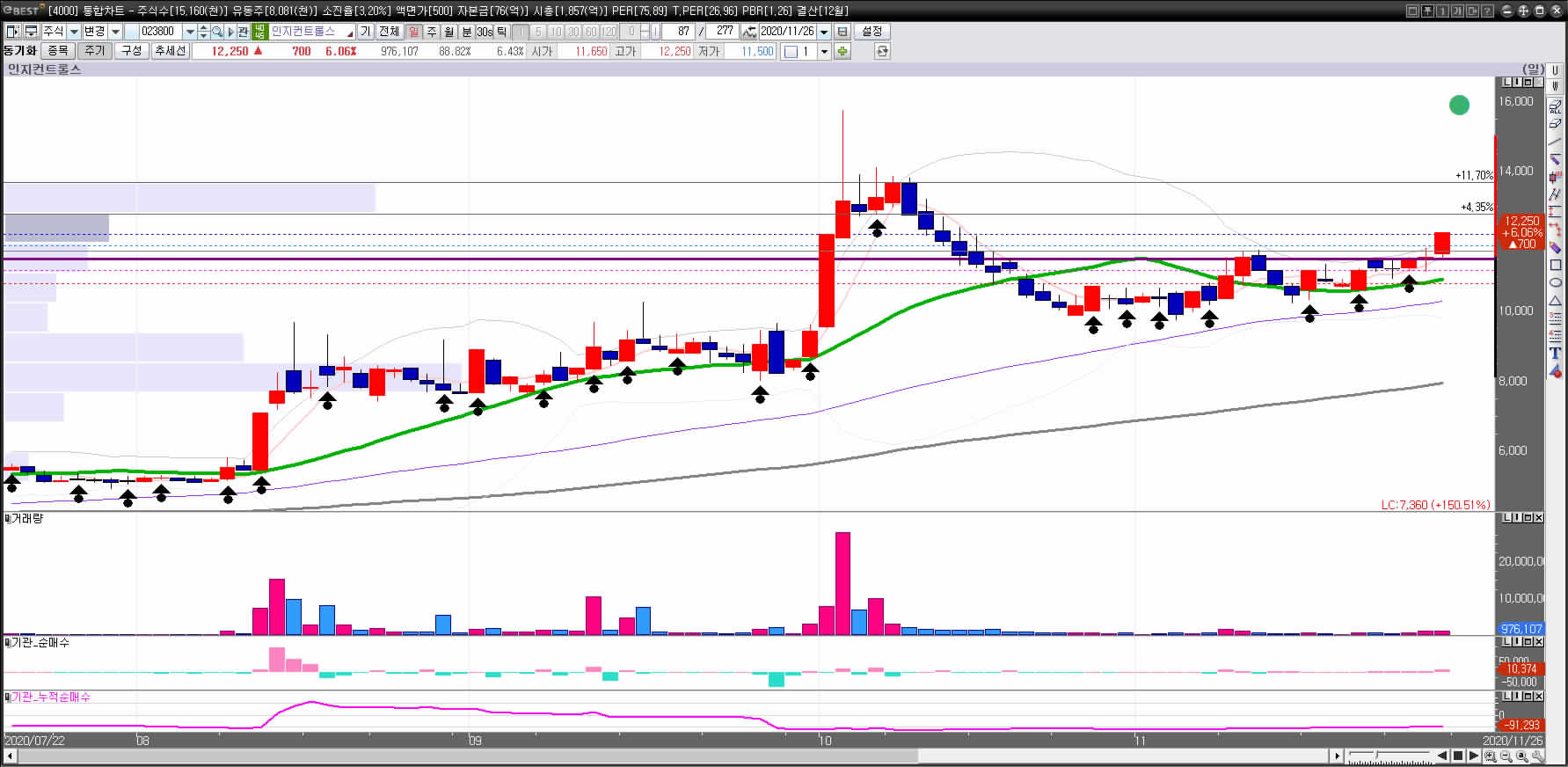The width and height of the screenshot is (1568, 767).
Task: Select the three-line Fibonacci levels tool
Action: (1555, 318)
